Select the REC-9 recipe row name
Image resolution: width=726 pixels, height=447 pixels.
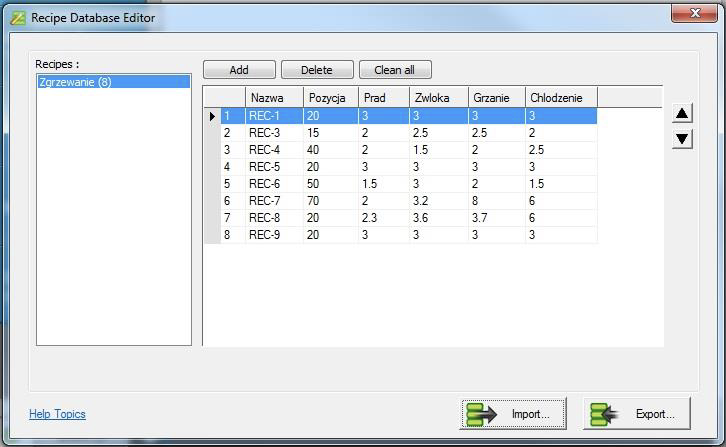[x=273, y=235]
